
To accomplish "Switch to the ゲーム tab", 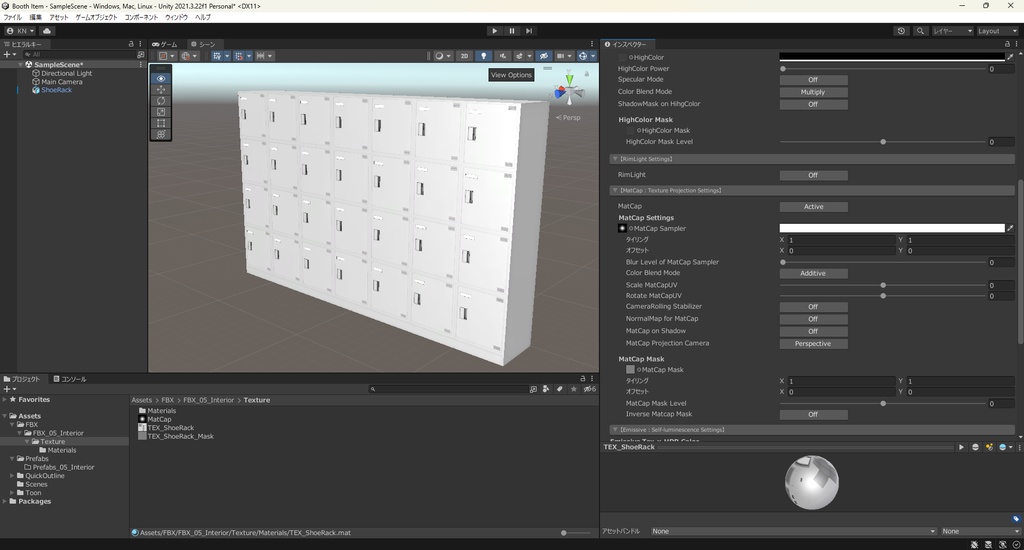I will tap(165, 44).
